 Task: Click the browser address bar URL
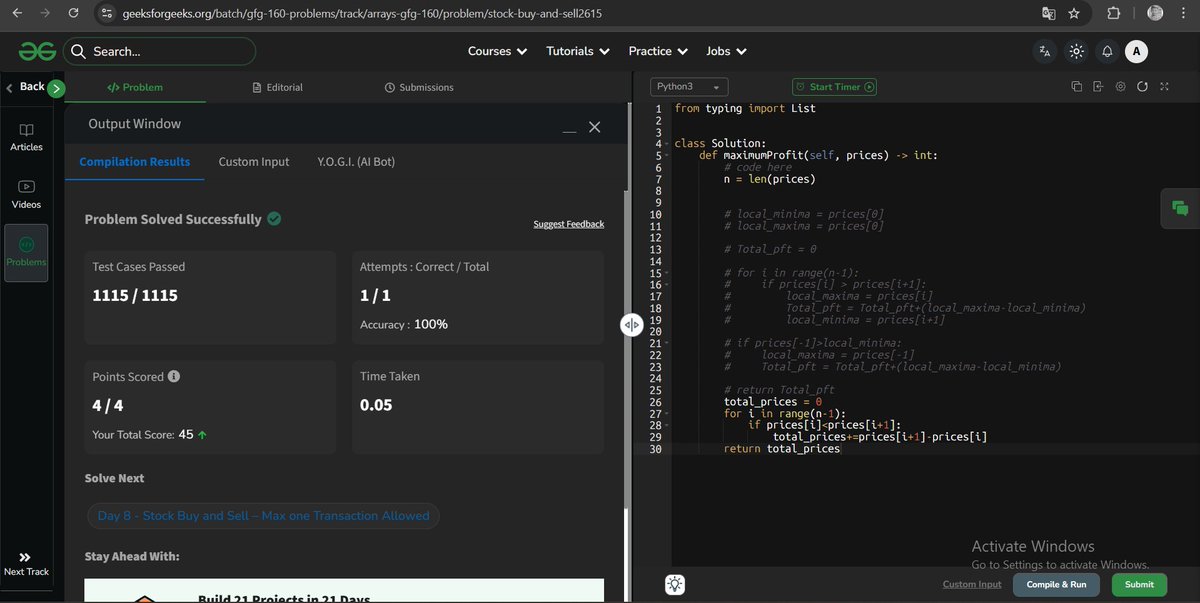coord(362,14)
